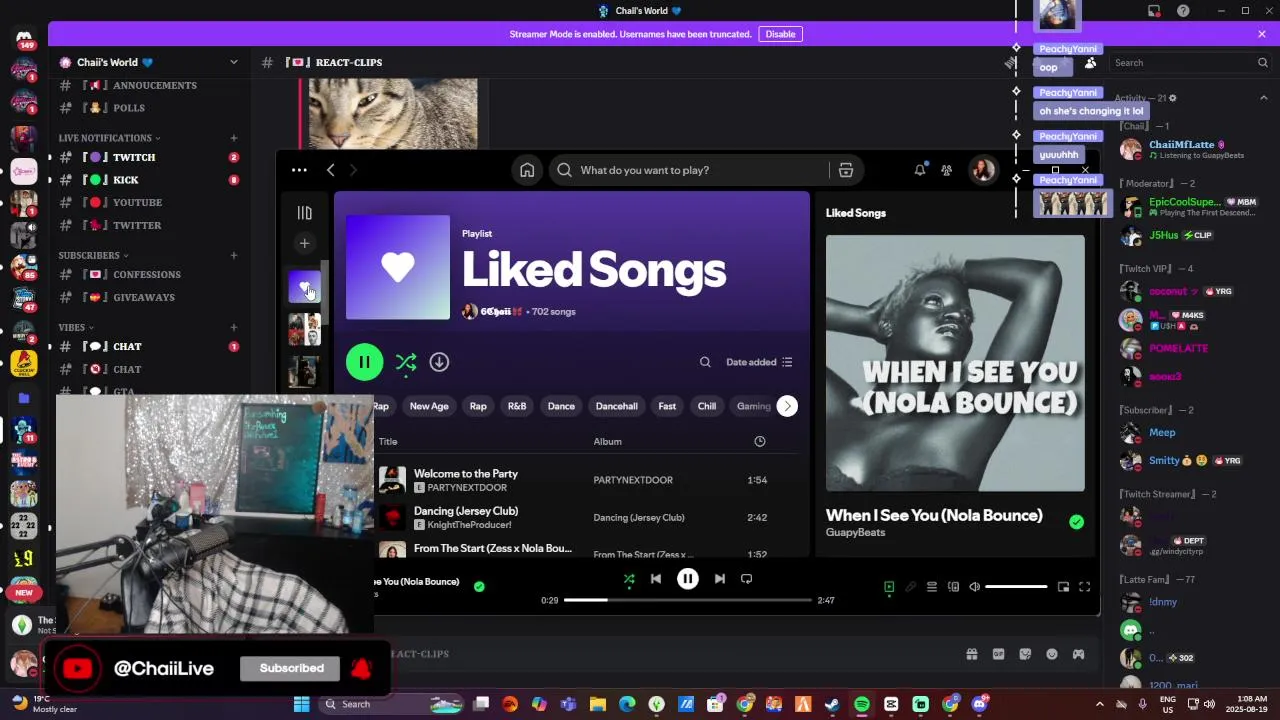This screenshot has width=1280, height=720.
Task: Collapse Discord Activity section chevron
Action: pyautogui.click(x=1263, y=98)
